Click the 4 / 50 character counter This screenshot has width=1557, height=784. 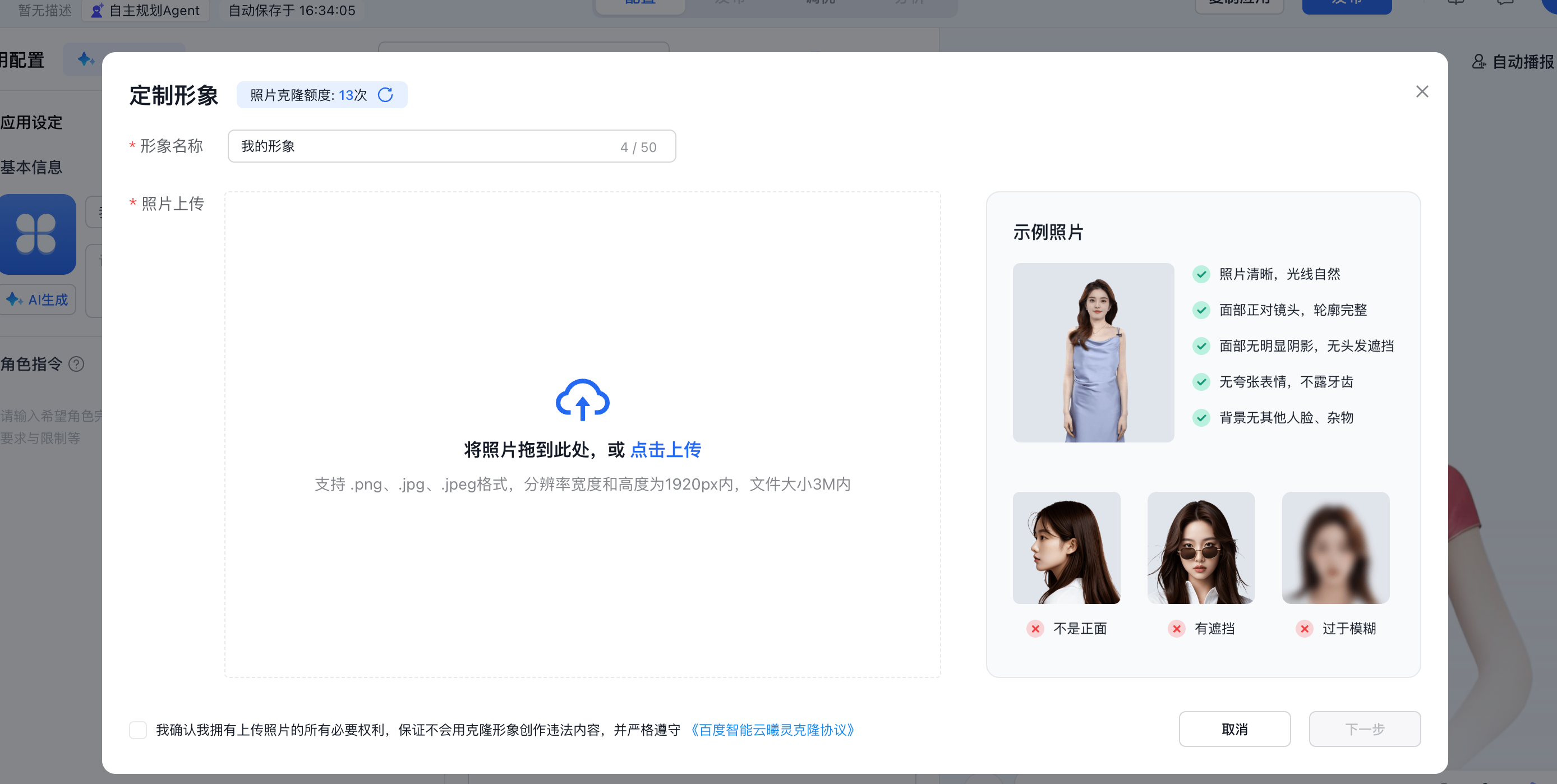click(638, 147)
